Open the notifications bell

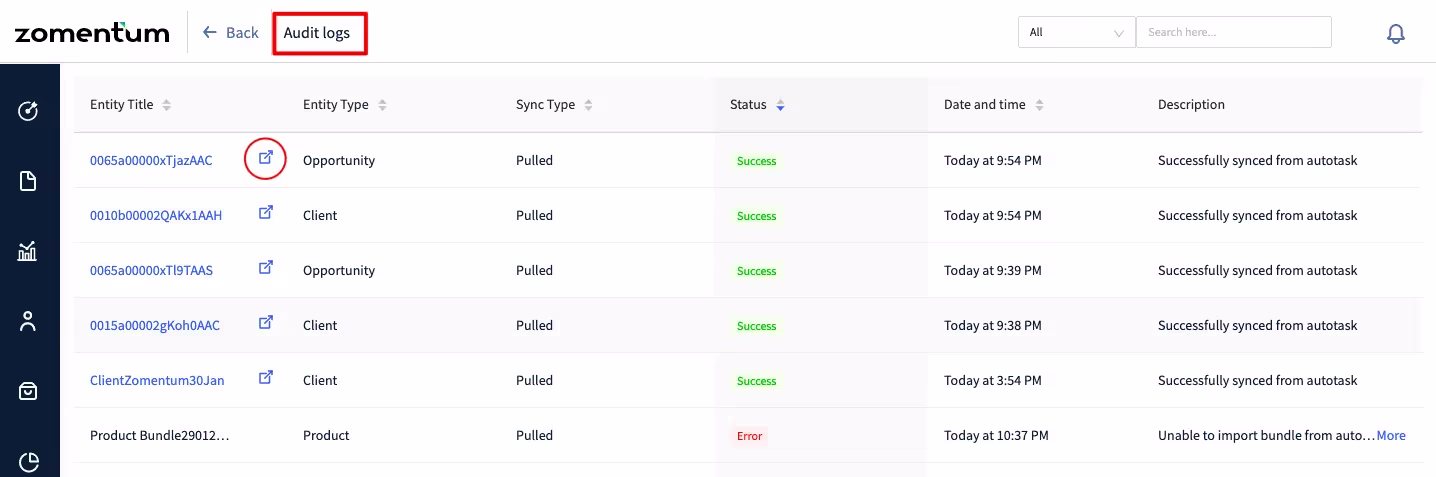coord(1396,33)
